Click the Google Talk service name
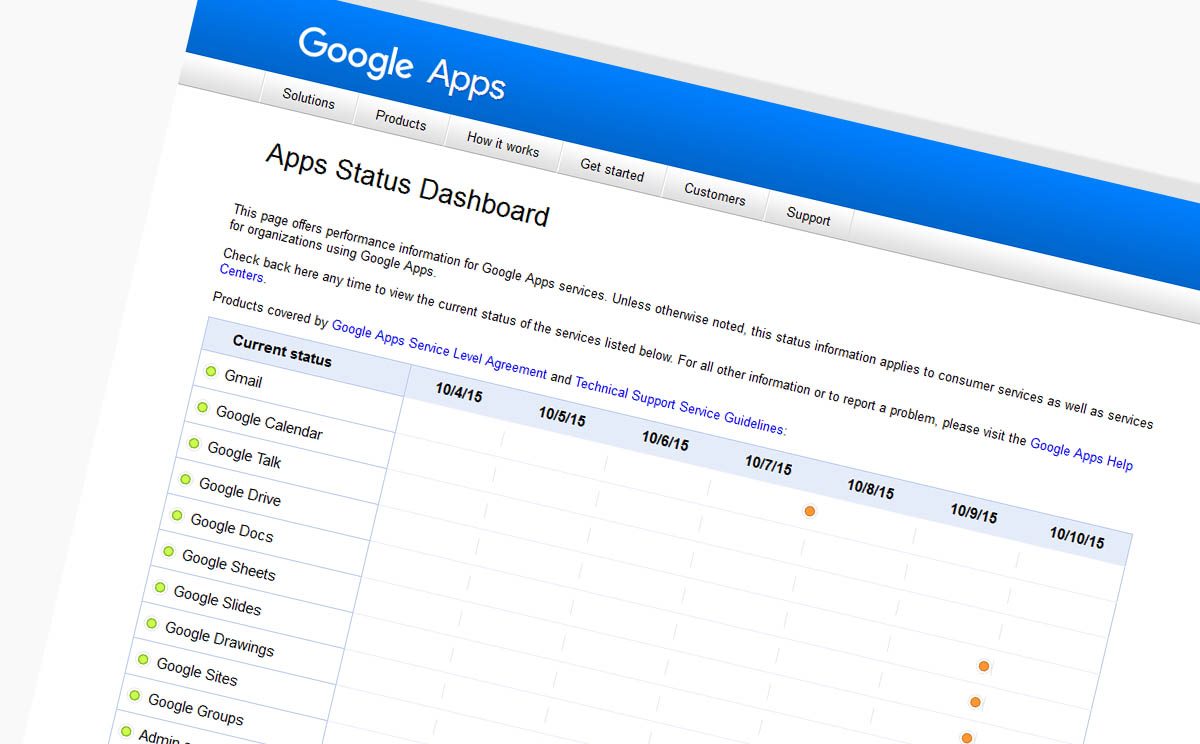 click(x=244, y=454)
